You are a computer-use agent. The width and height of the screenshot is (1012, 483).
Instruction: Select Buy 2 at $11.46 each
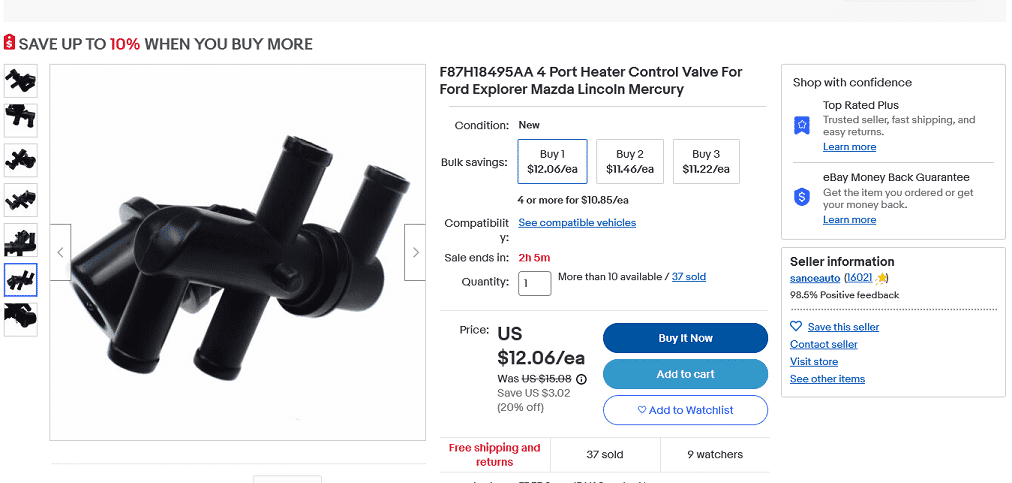click(630, 162)
